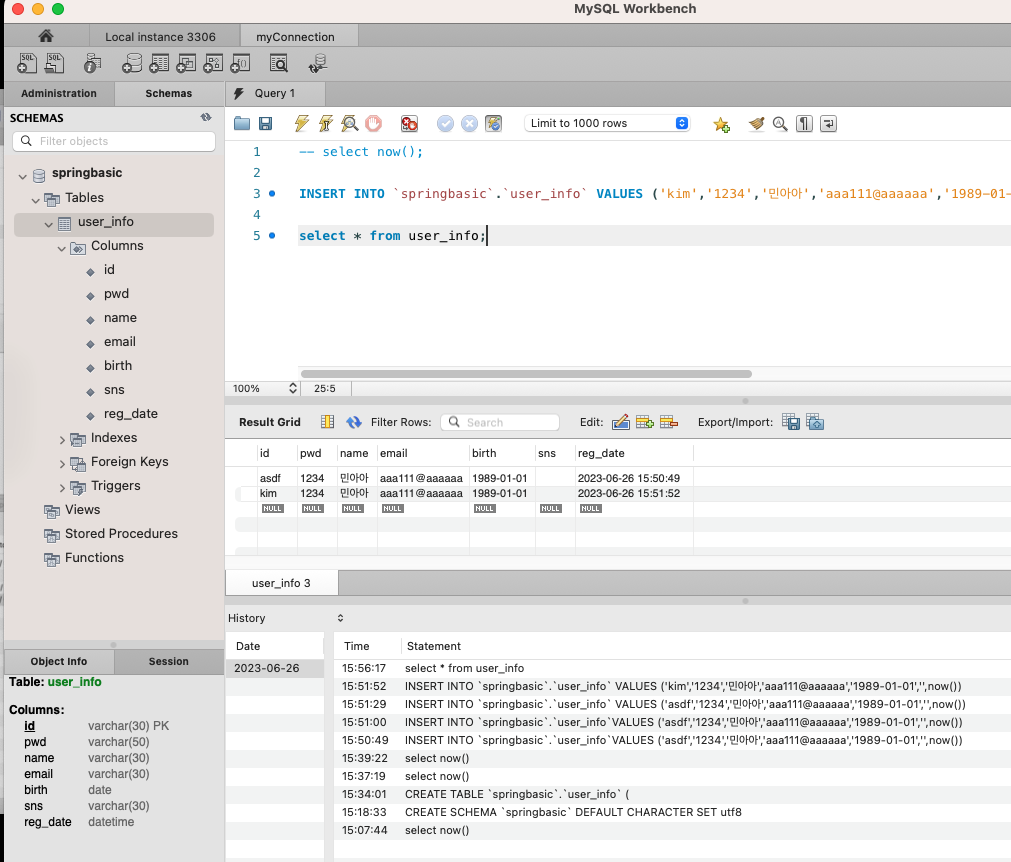Click the Filter objects search field
This screenshot has width=1011, height=862.
(114, 141)
